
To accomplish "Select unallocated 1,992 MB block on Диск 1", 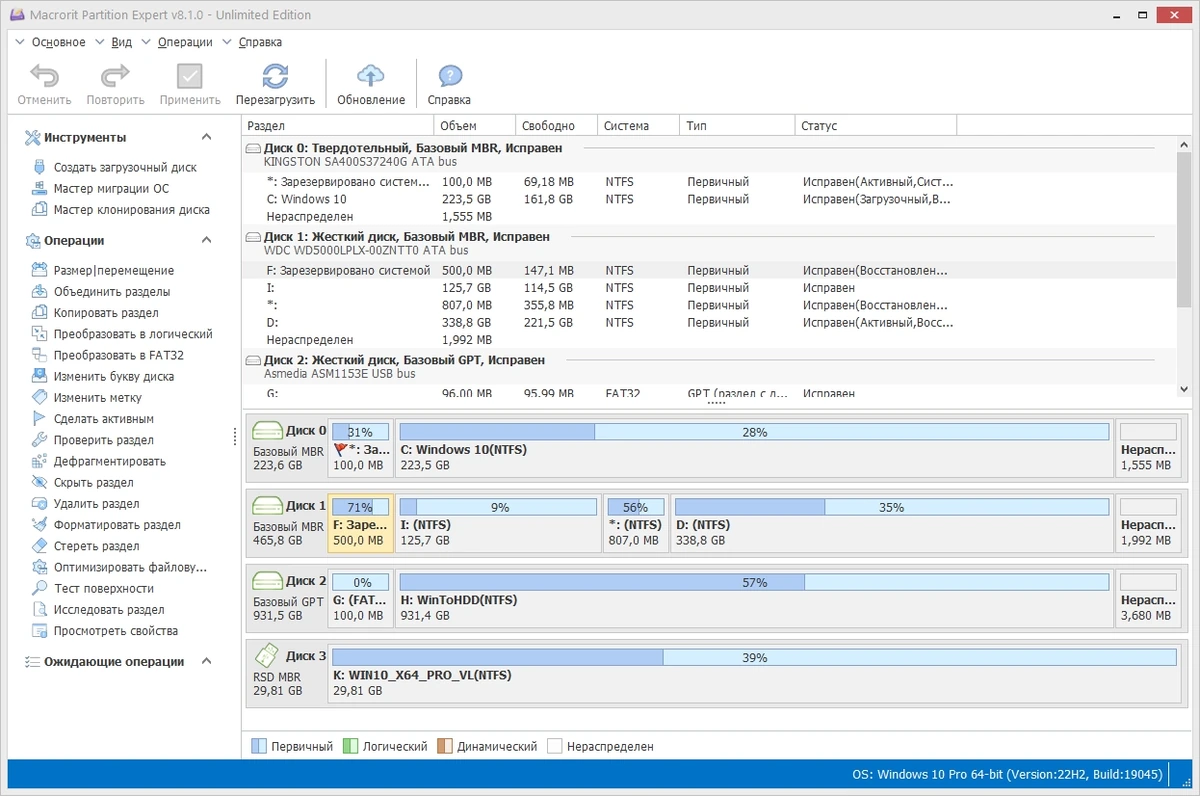I will coord(1148,522).
